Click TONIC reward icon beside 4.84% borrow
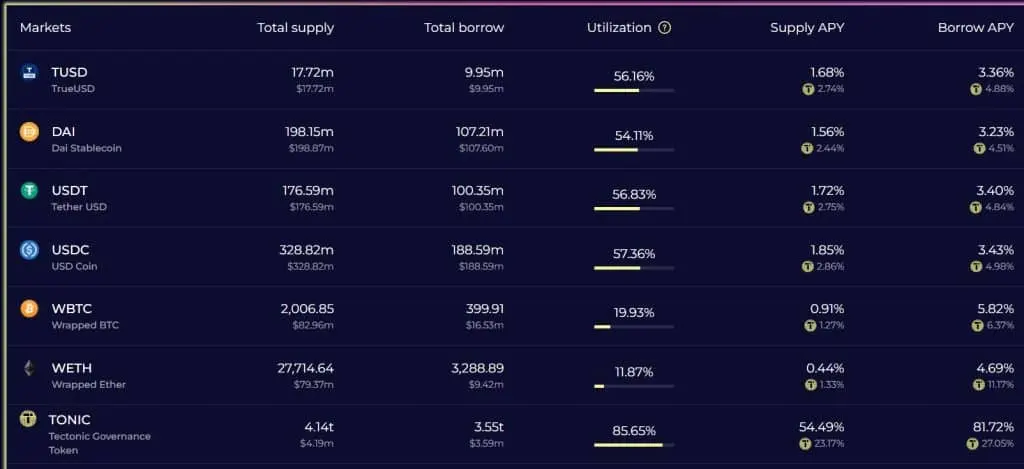The width and height of the screenshot is (1024, 469). pos(976,208)
